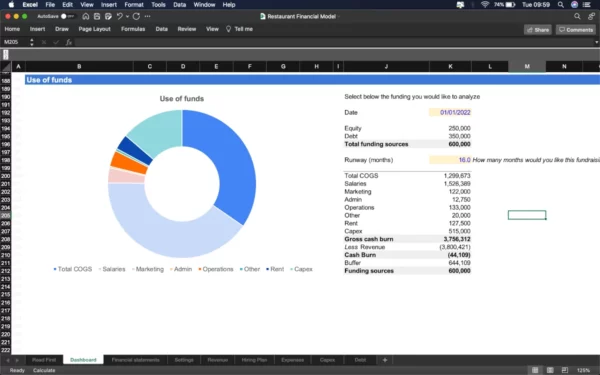
Task: Open the Insert ribbon tab
Action: coord(38,29)
